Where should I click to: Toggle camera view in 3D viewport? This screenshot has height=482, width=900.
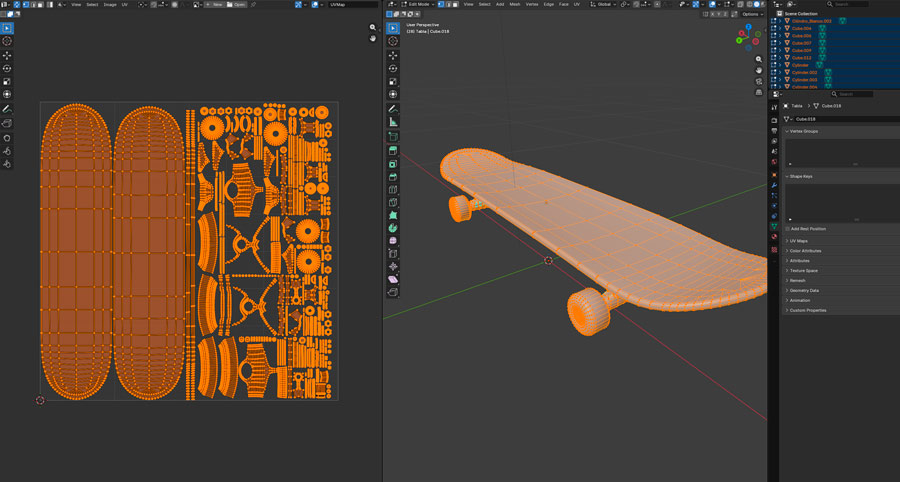(x=759, y=81)
